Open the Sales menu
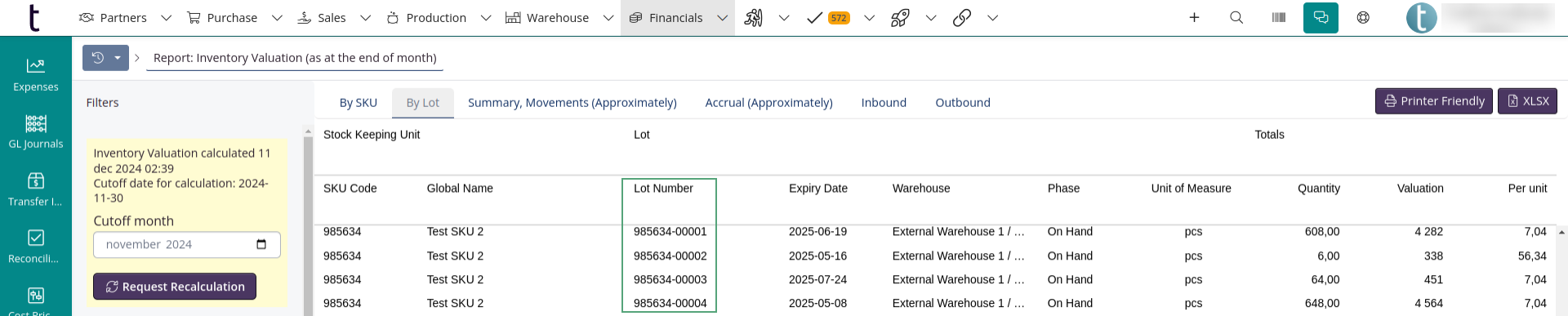The width and height of the screenshot is (1568, 316). click(322, 17)
